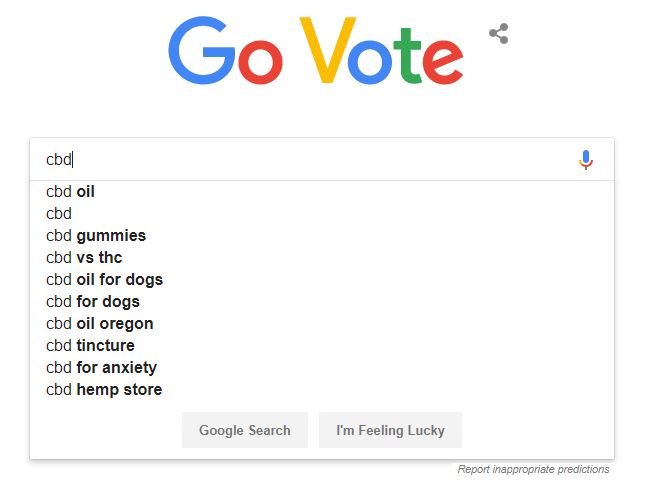
Task: Pick the 'cbd hemp store' suggestion
Action: (322, 389)
